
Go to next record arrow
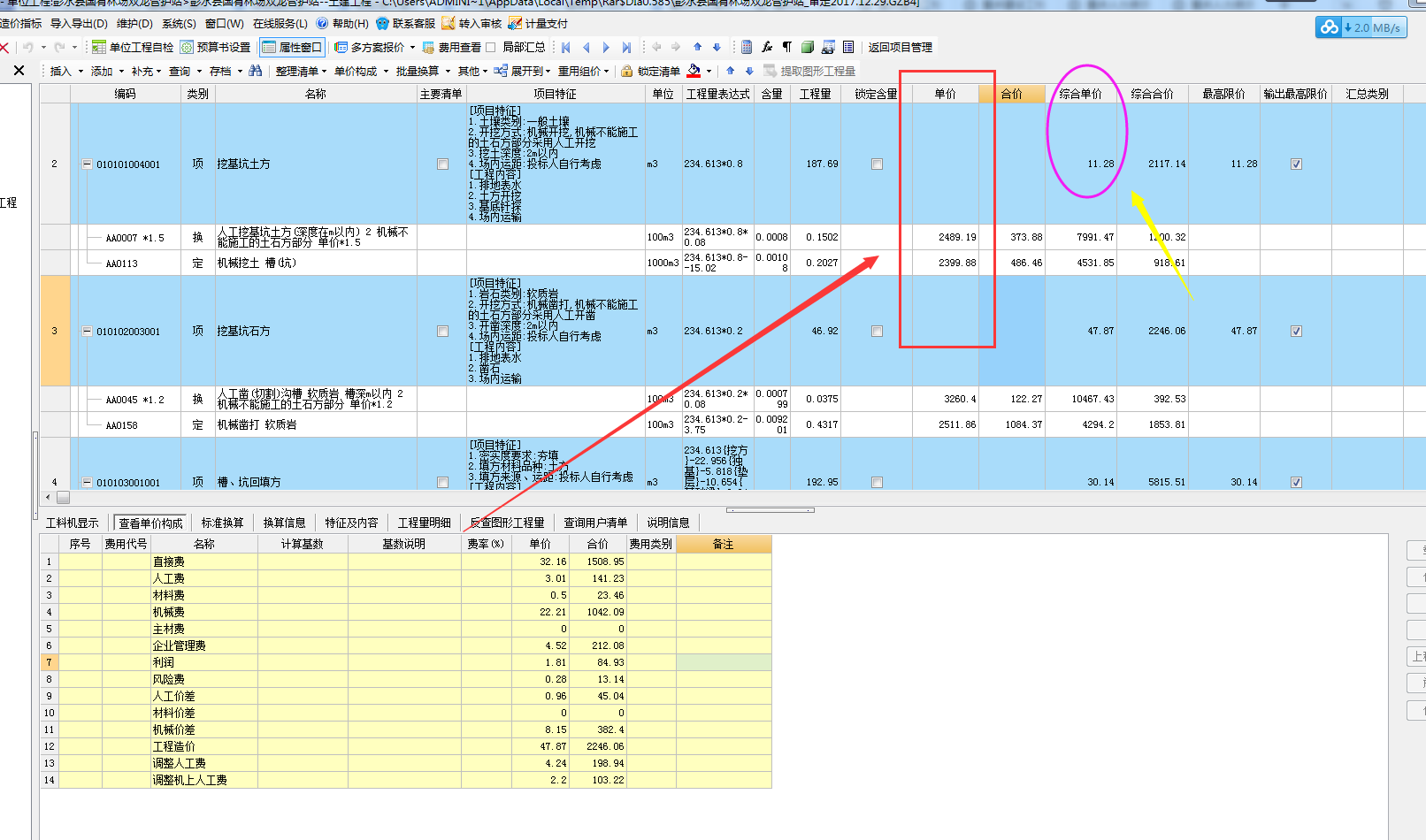606,47
